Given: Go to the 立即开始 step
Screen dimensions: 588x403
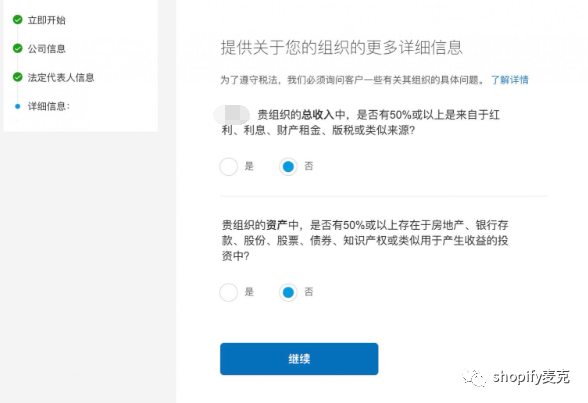Looking at the screenshot, I should point(46,20).
